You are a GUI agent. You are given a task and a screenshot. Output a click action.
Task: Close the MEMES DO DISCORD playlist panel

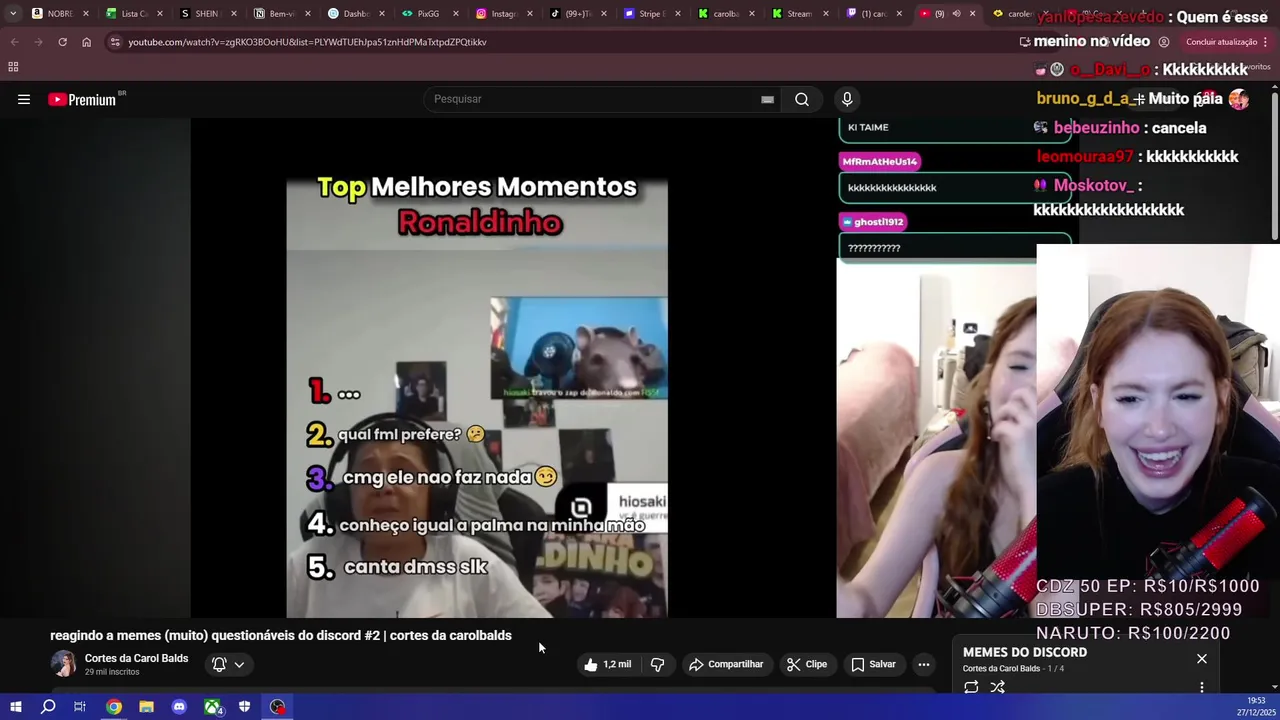tap(1202, 659)
